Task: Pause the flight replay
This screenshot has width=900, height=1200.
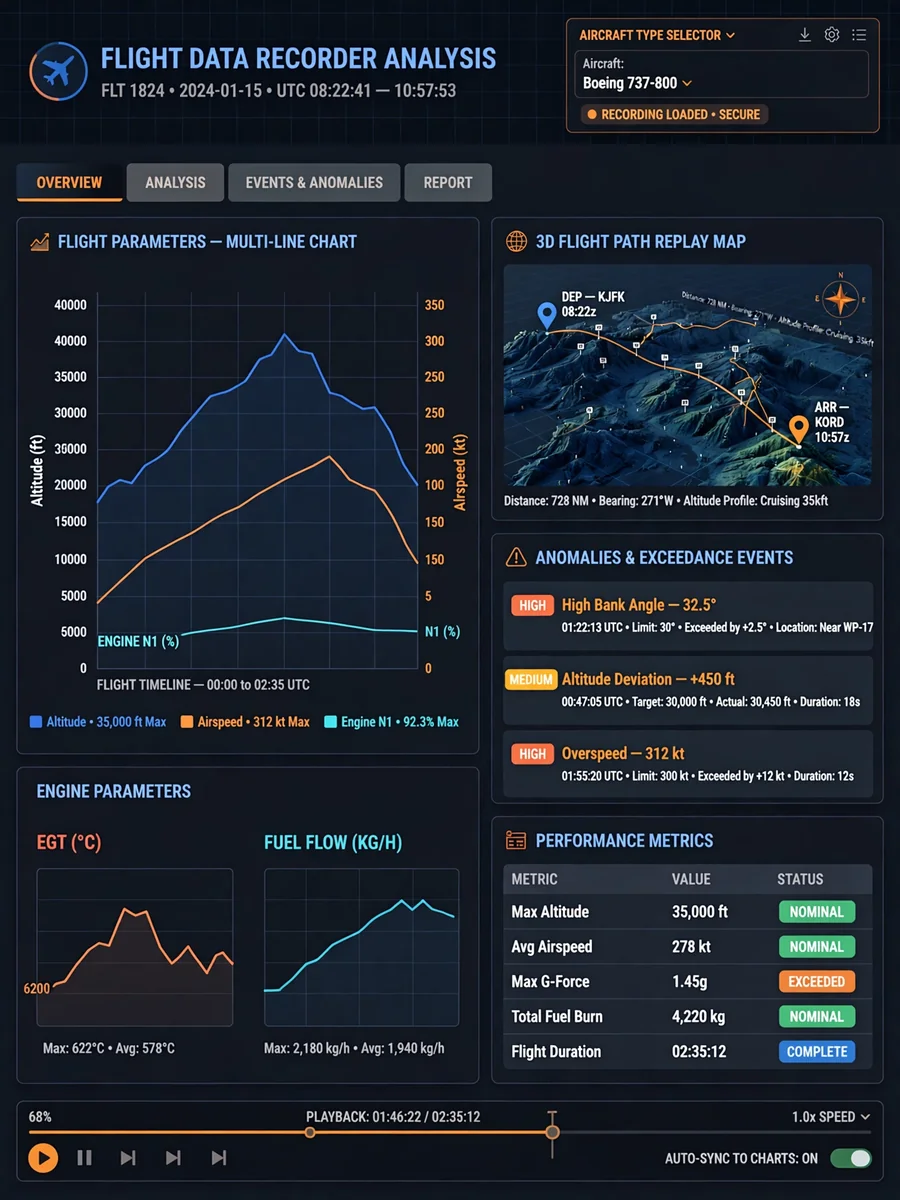Action: coord(85,1158)
